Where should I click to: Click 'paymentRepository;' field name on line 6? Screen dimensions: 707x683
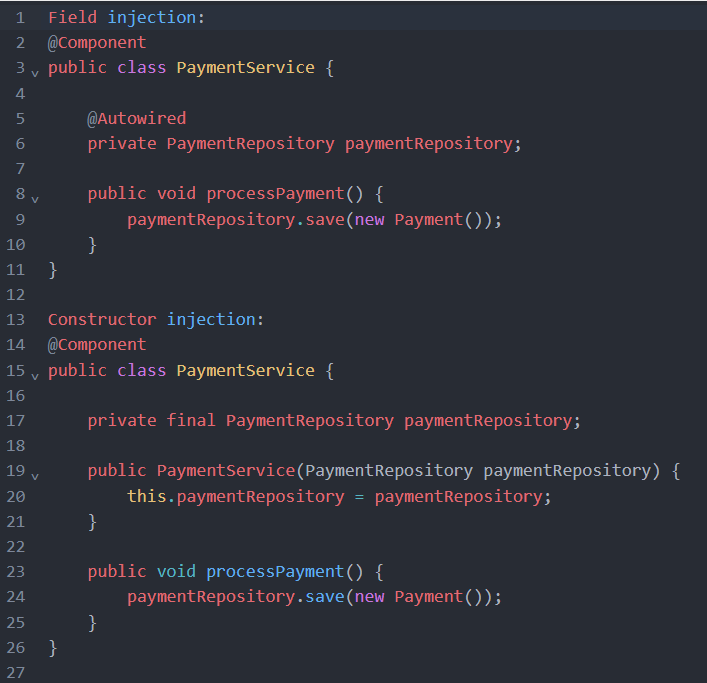point(433,144)
